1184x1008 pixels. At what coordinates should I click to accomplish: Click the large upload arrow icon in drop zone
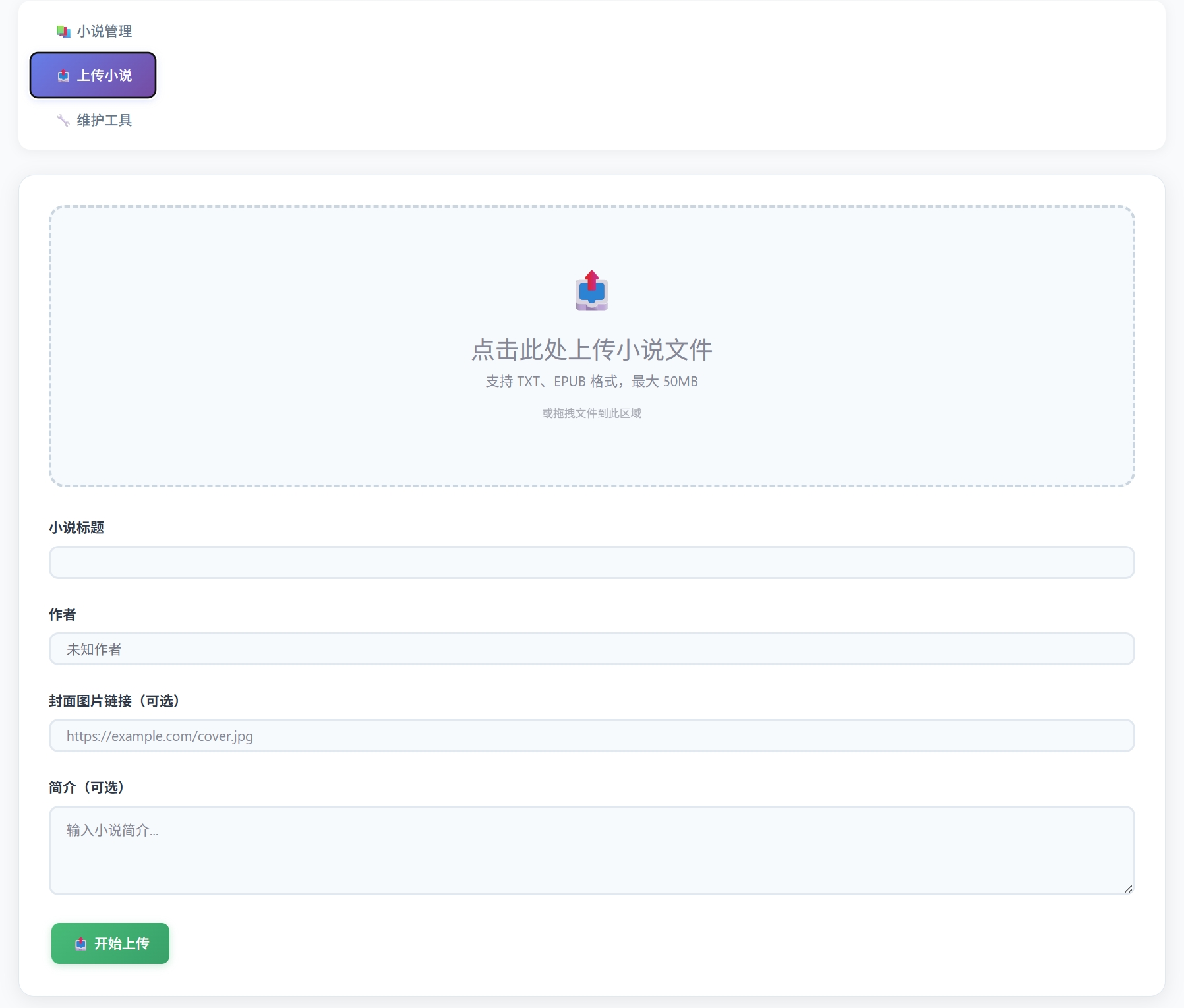(x=591, y=291)
